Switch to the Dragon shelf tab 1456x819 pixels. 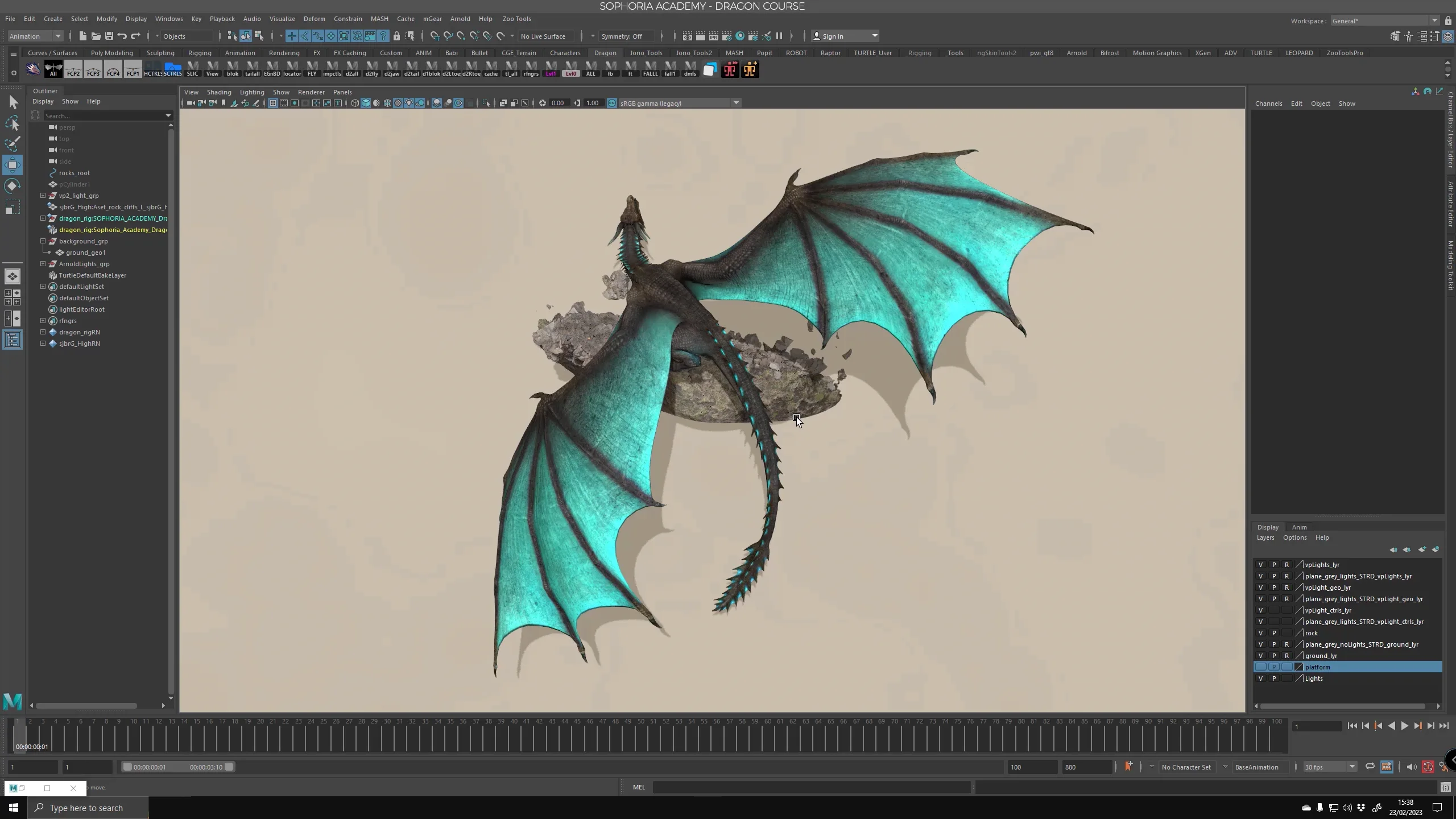pyautogui.click(x=605, y=53)
